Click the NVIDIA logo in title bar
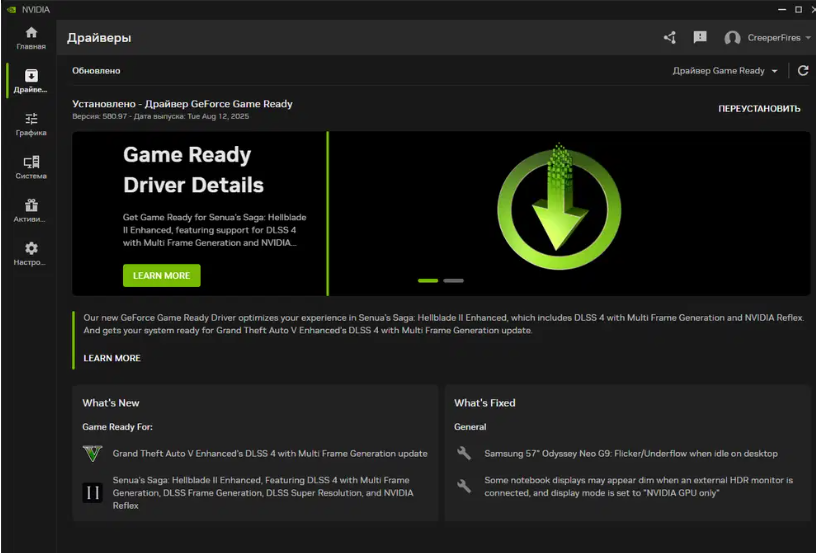The width and height of the screenshot is (816, 553). (x=11, y=9)
